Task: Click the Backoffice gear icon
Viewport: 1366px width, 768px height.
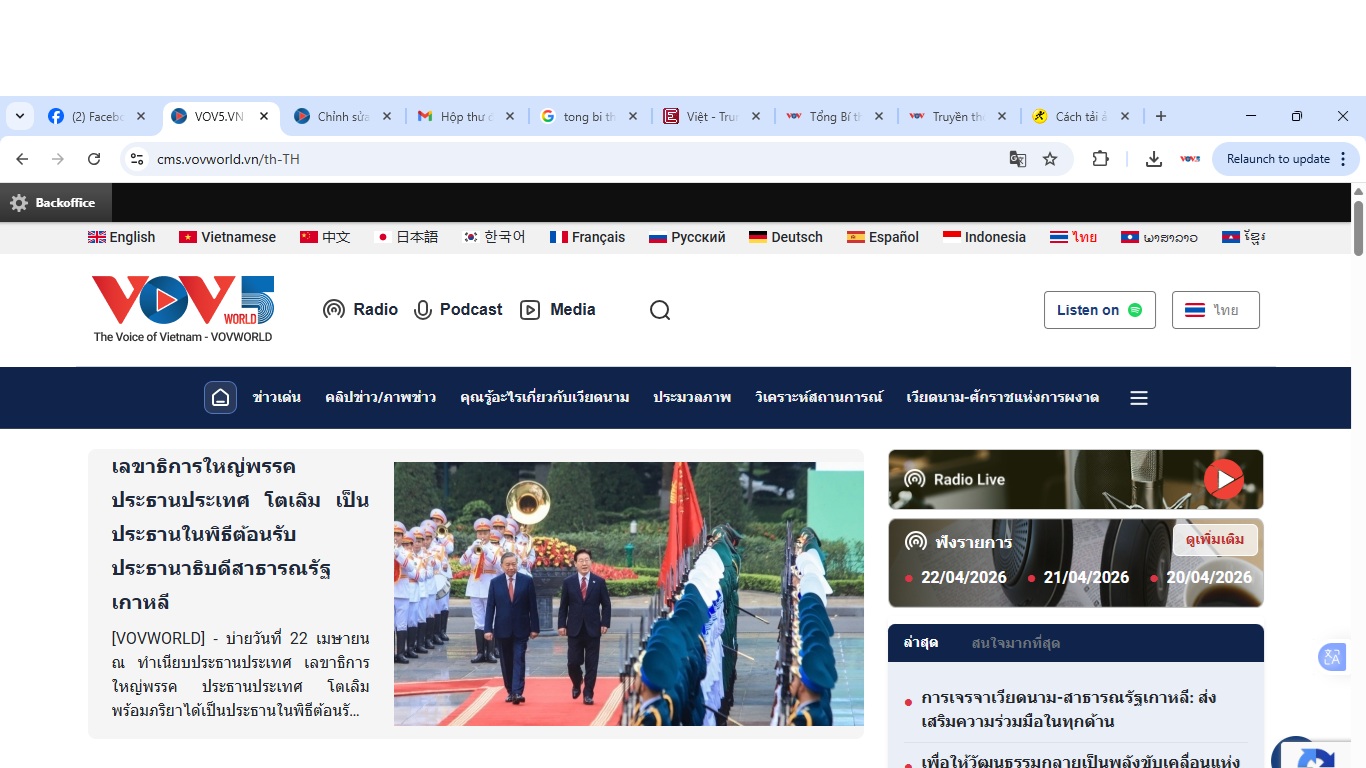Action: point(19,203)
